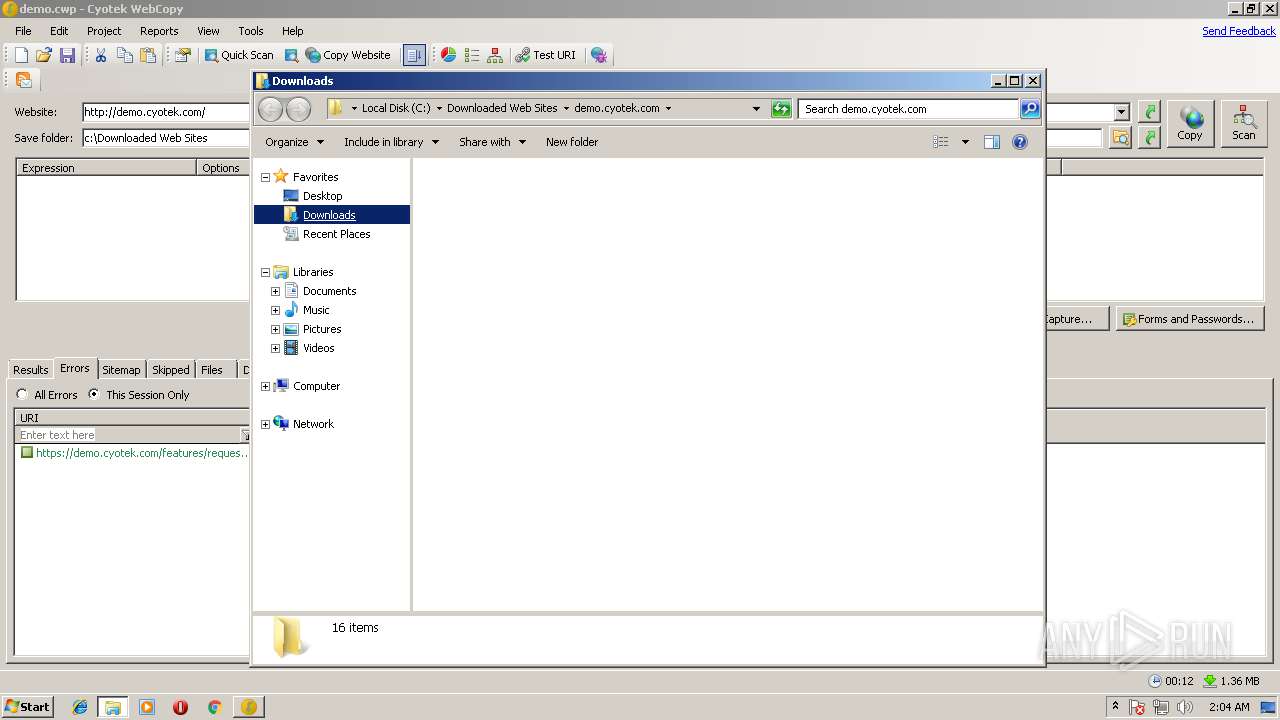Open the Include in library dropdown
This screenshot has width=1280, height=720.
[x=391, y=142]
